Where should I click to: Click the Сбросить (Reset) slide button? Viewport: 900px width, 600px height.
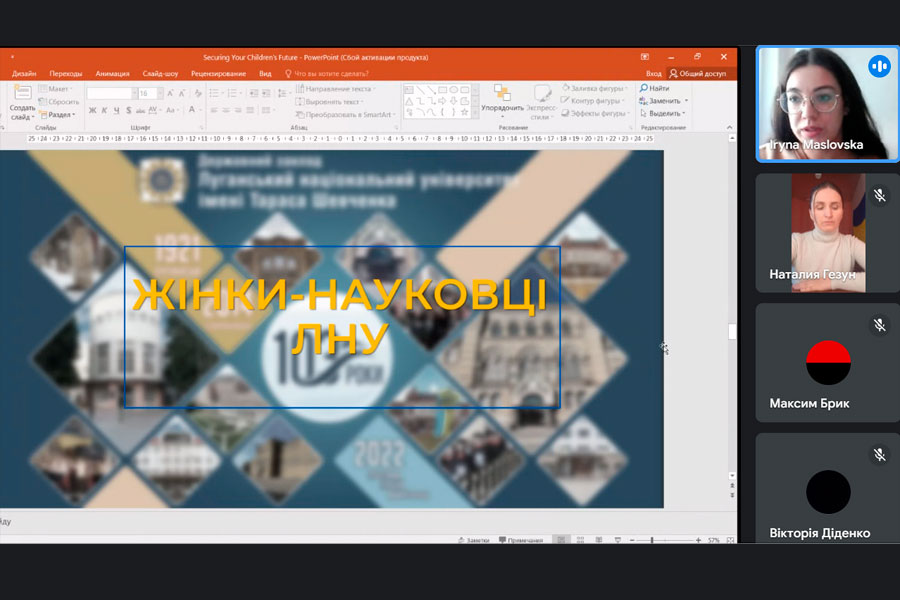tap(59, 102)
